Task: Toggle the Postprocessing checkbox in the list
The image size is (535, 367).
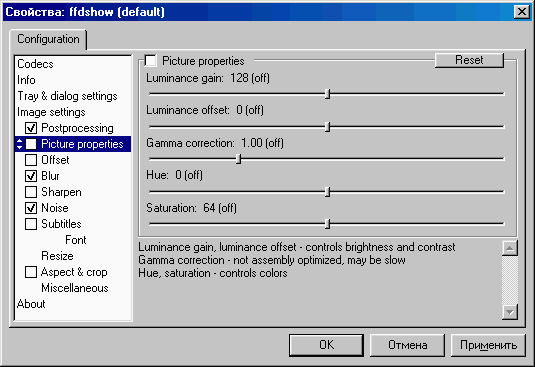Action: 31,128
